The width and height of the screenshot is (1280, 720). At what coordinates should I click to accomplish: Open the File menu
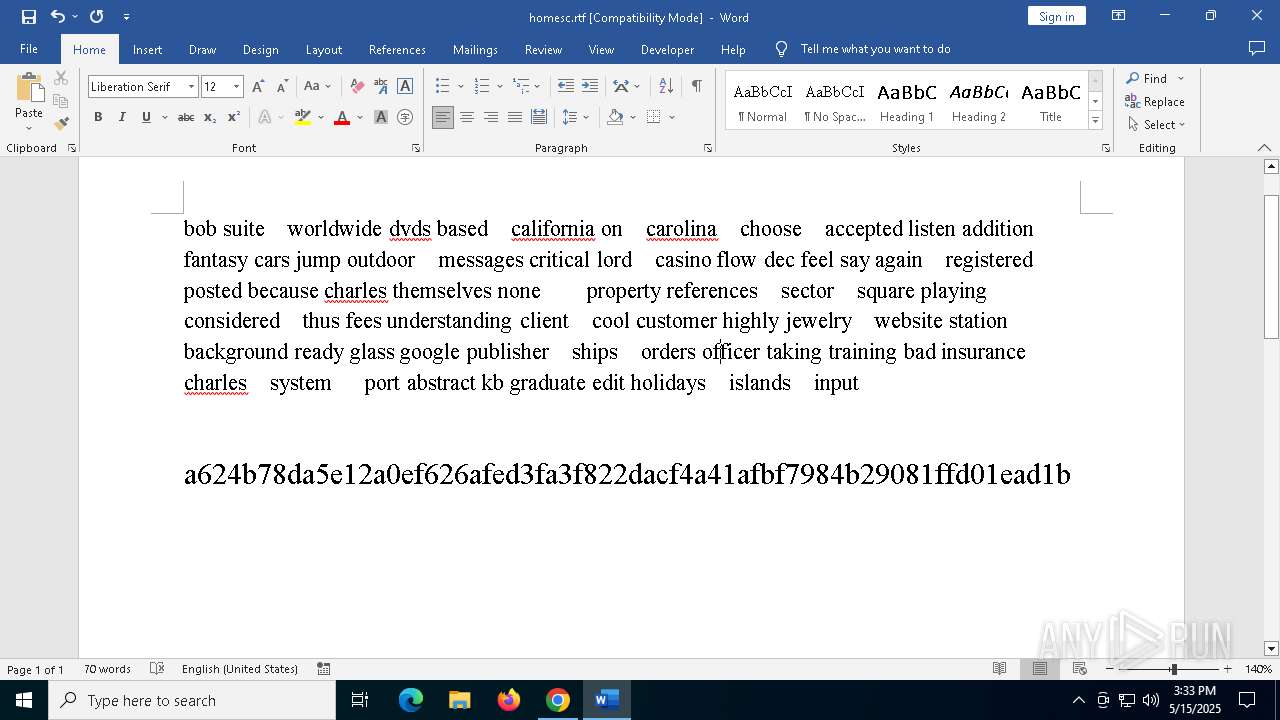click(x=29, y=49)
